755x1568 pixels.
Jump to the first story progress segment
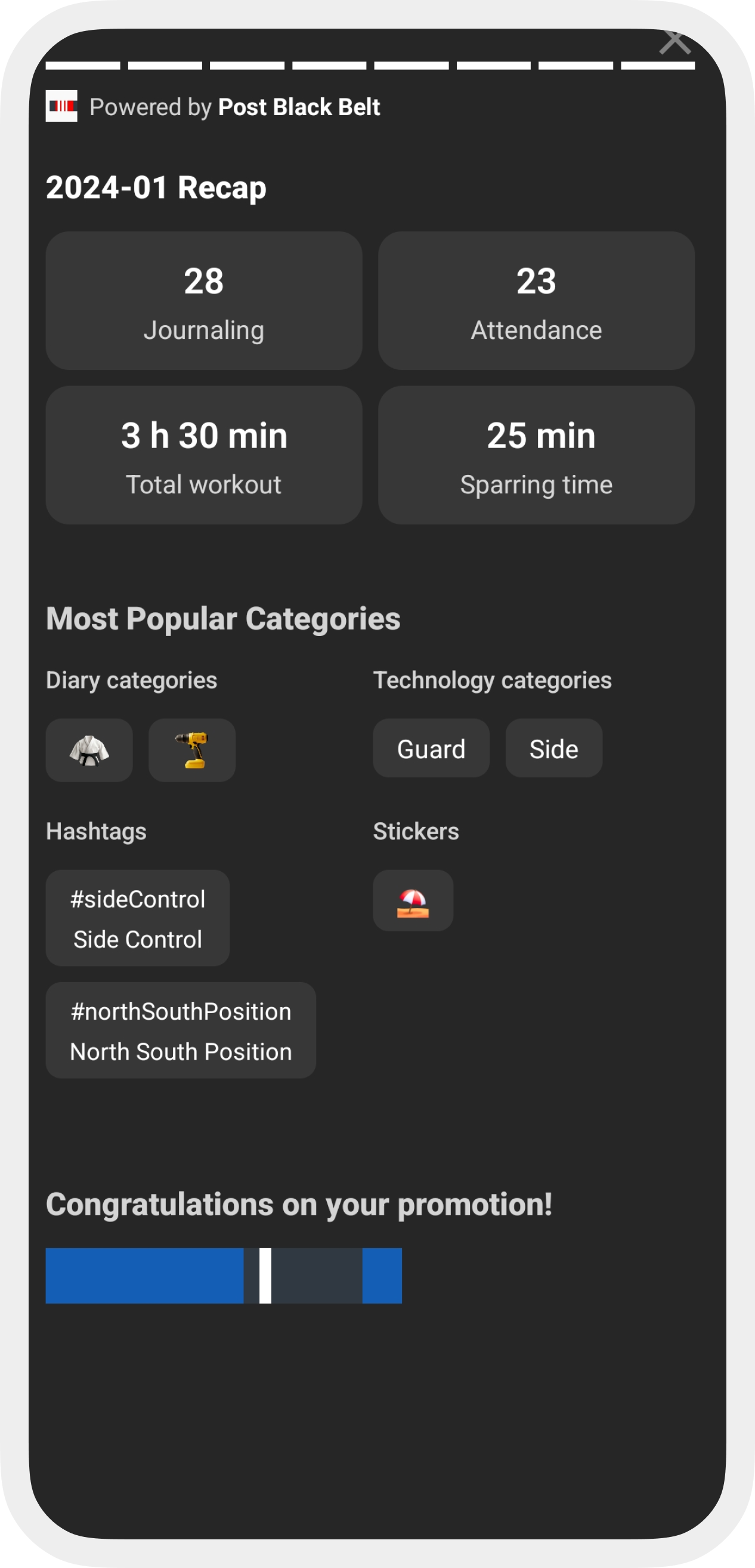point(83,66)
